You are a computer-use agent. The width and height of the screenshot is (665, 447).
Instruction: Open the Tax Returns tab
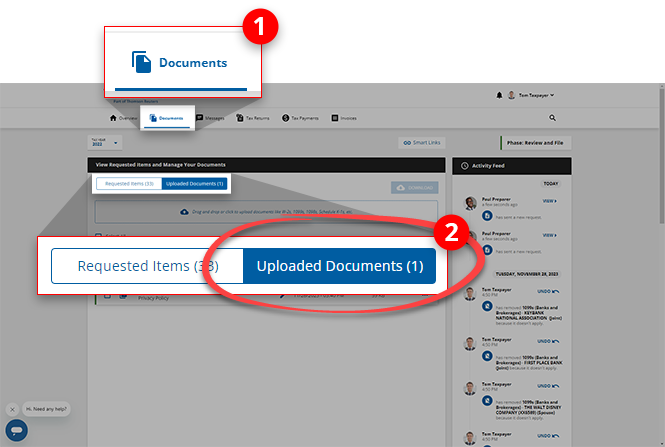pos(253,118)
